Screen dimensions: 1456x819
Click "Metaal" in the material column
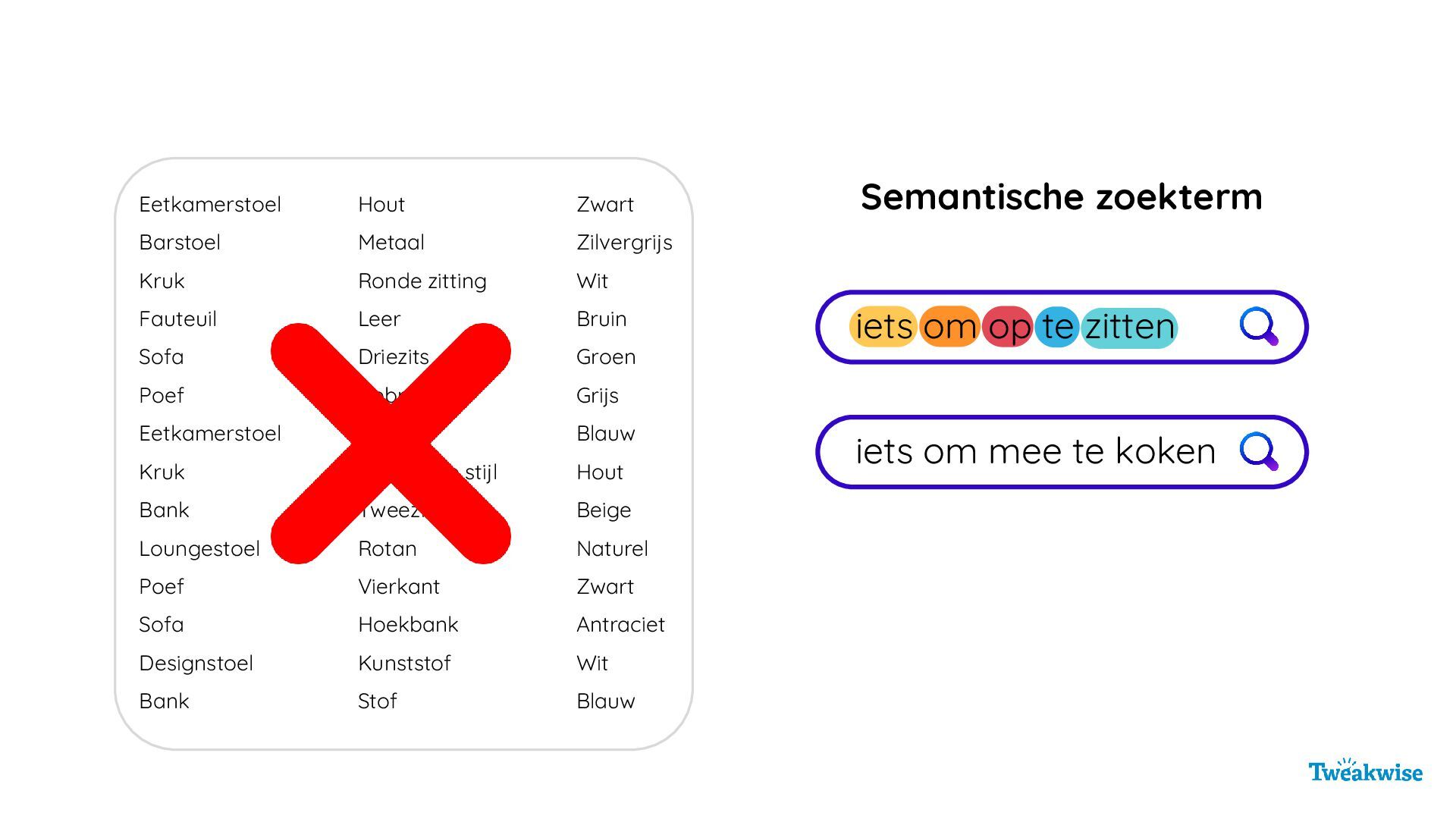(391, 243)
